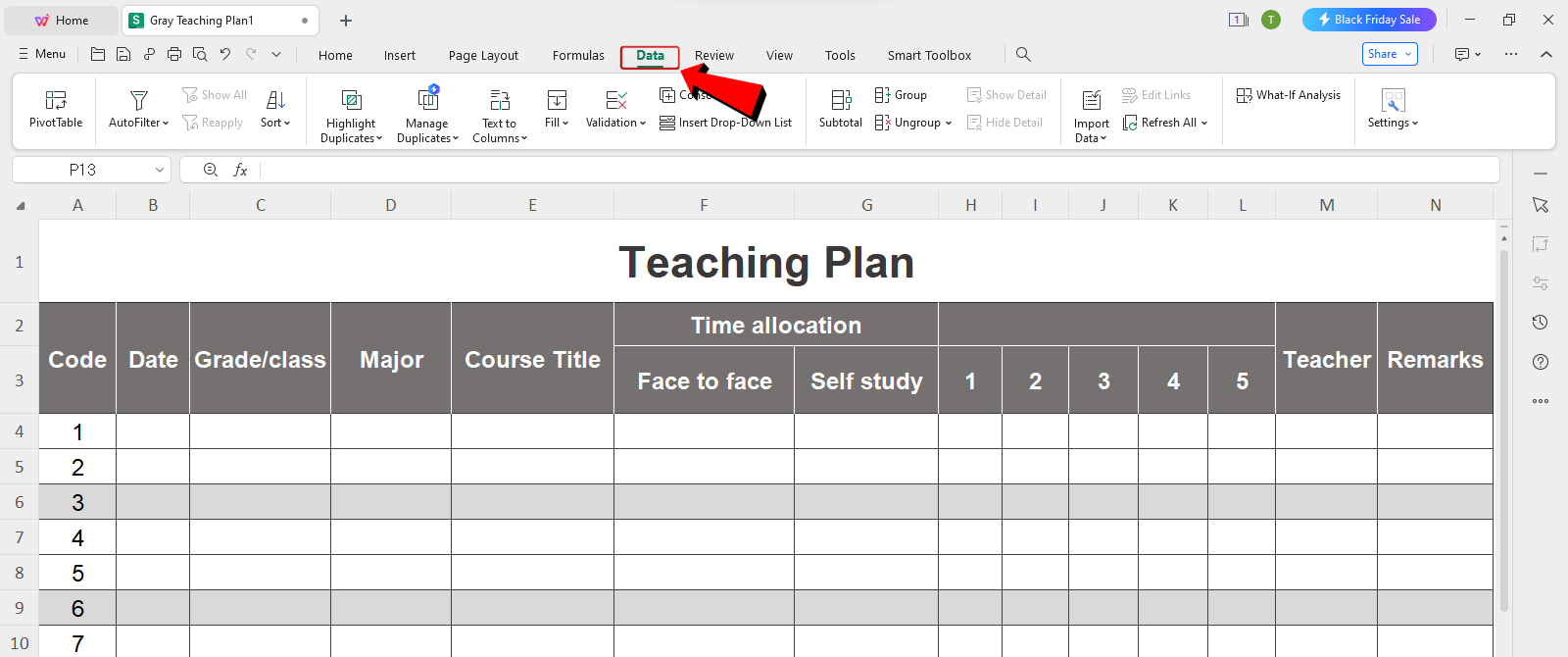Switch to the Insert tab
This screenshot has width=1568, height=657.
(400, 55)
